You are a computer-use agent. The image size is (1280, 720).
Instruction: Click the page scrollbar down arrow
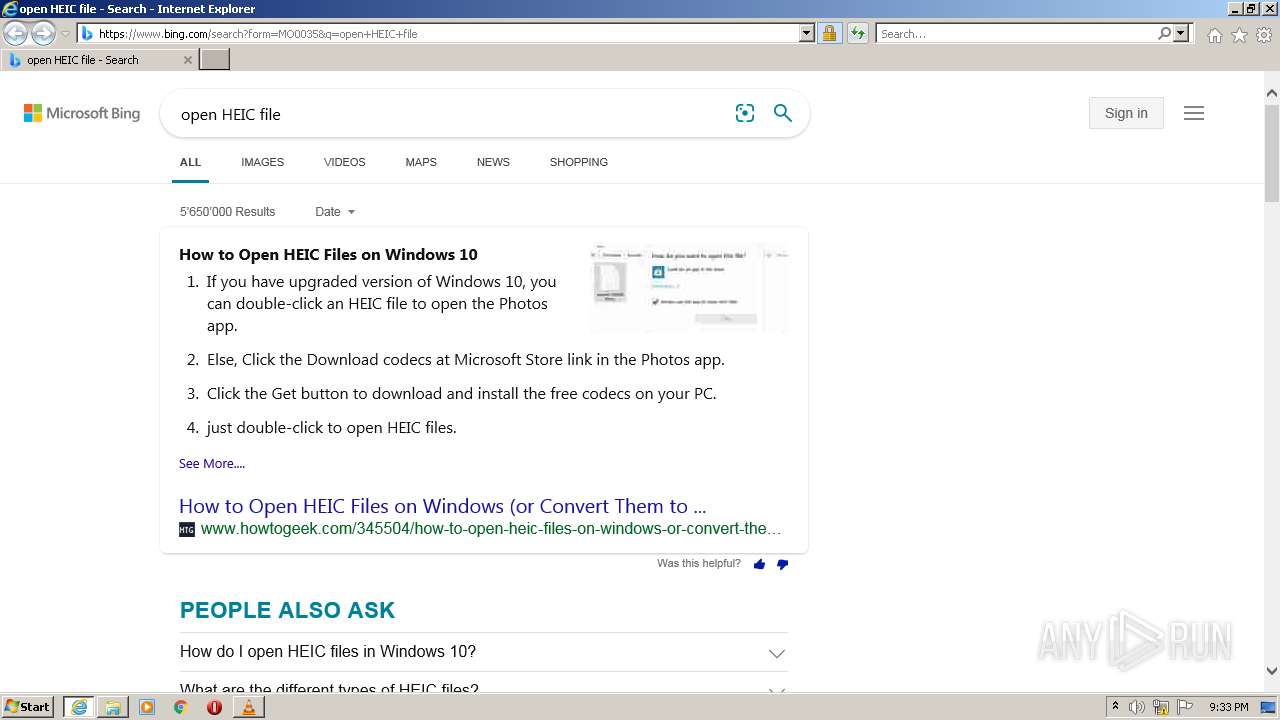click(x=1272, y=671)
